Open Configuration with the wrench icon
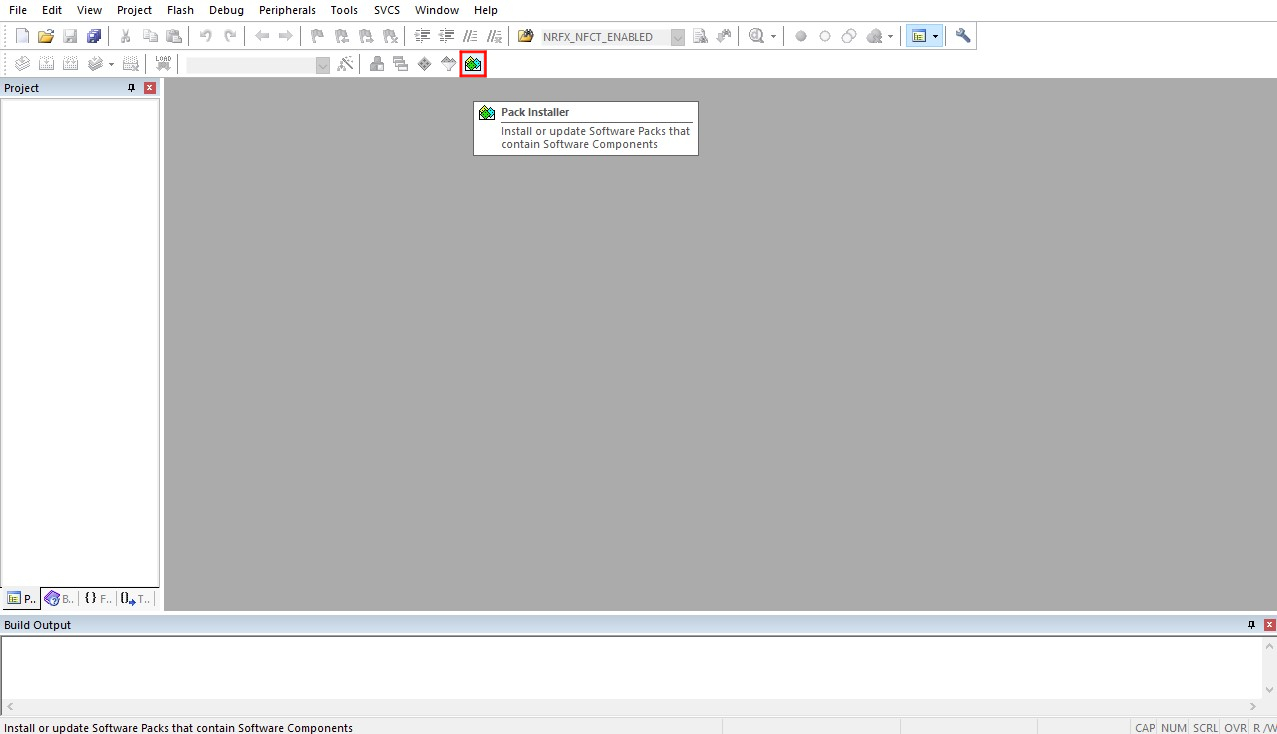The image size is (1277, 734). tap(963, 36)
